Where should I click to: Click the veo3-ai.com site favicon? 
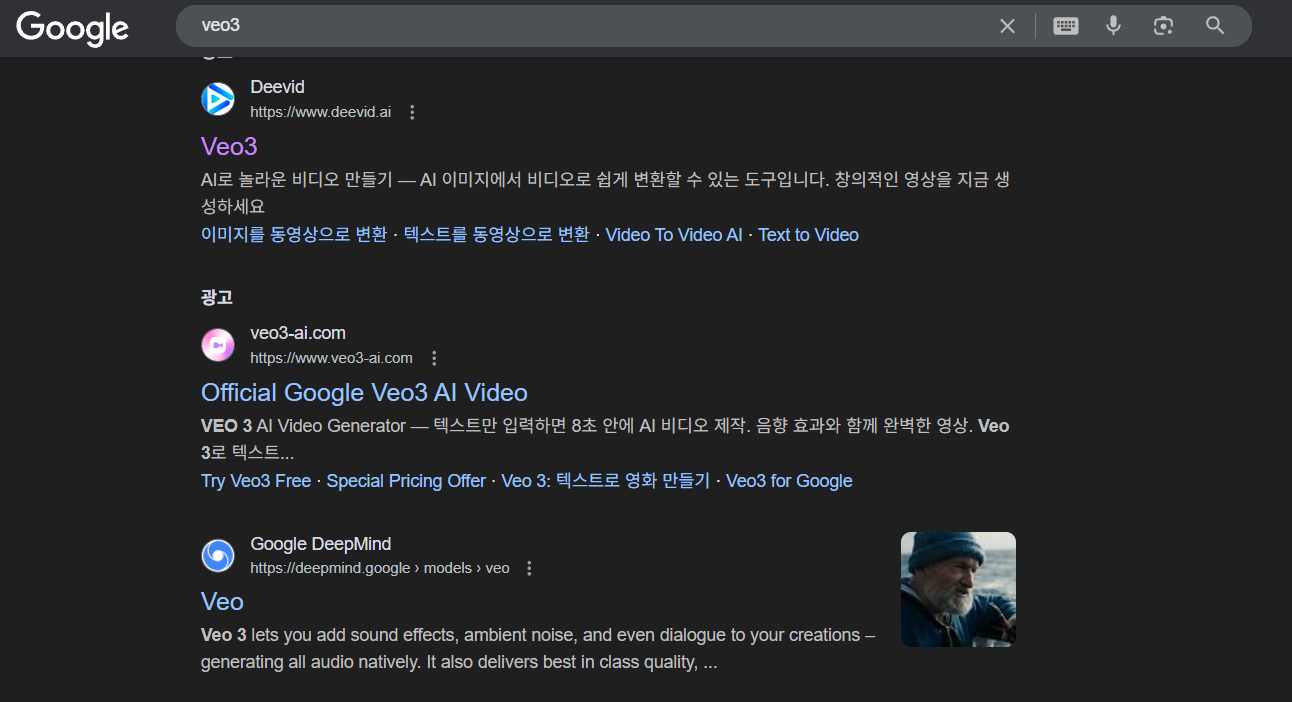pos(218,345)
